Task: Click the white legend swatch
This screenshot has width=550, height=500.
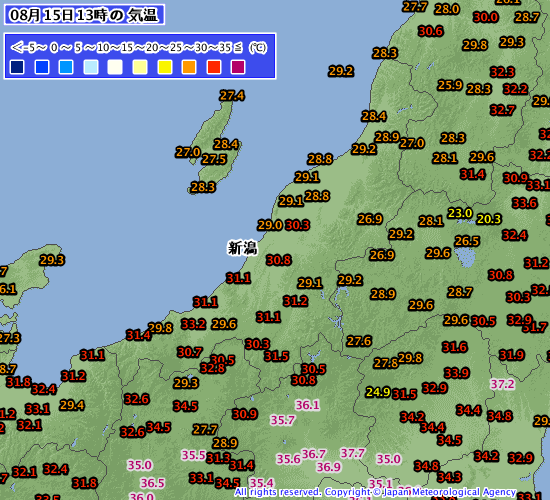Action: pos(115,67)
